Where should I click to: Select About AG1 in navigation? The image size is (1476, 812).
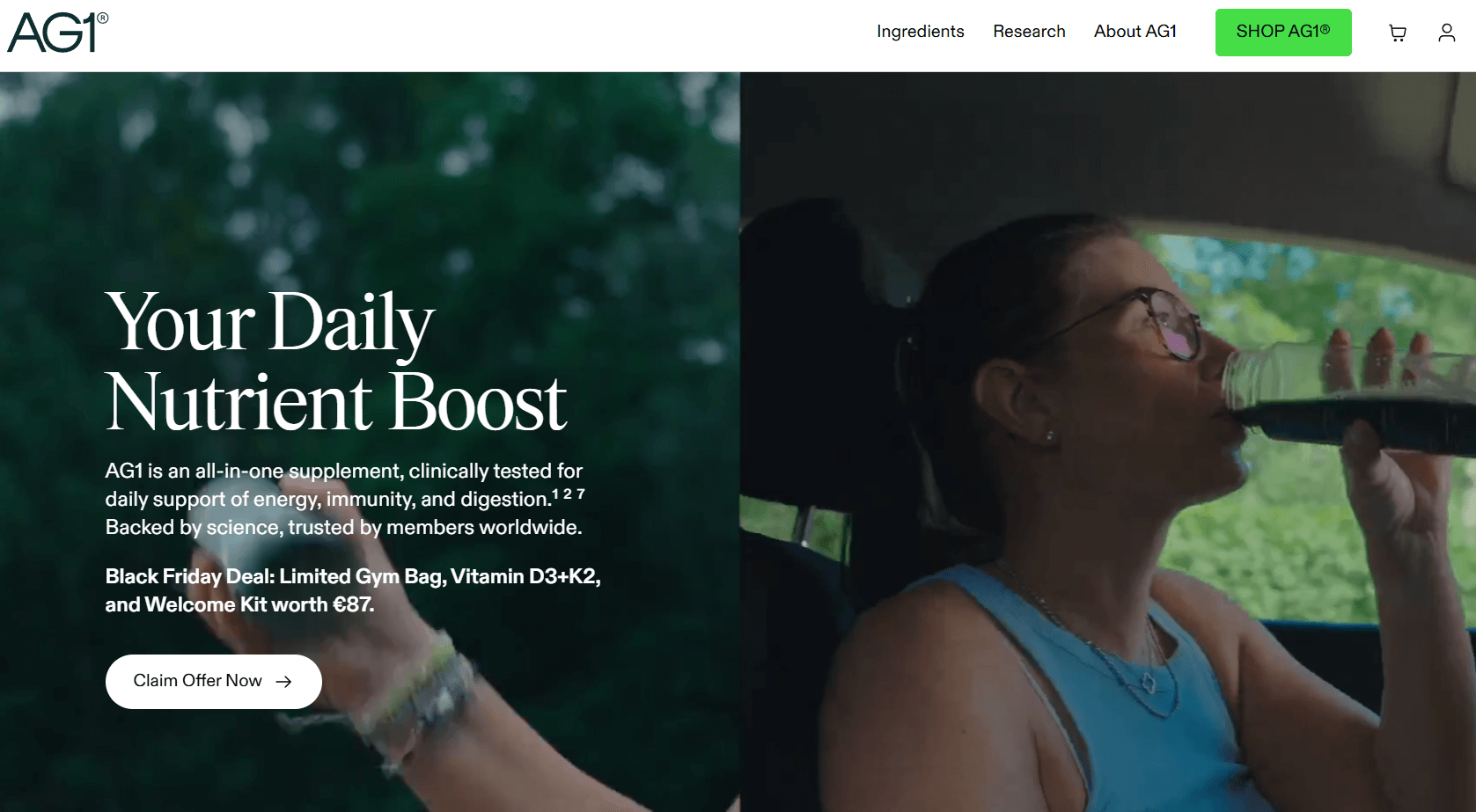tap(1135, 32)
